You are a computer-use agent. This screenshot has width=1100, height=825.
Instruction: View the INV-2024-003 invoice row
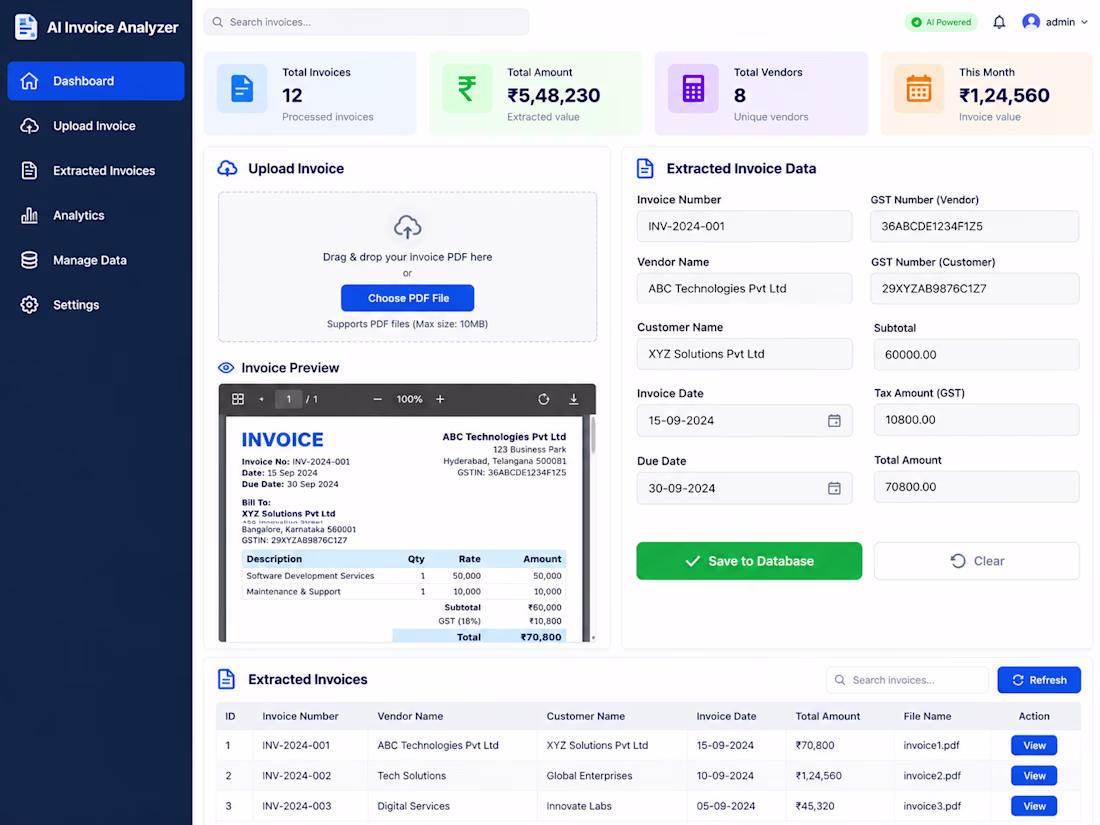pos(1034,806)
